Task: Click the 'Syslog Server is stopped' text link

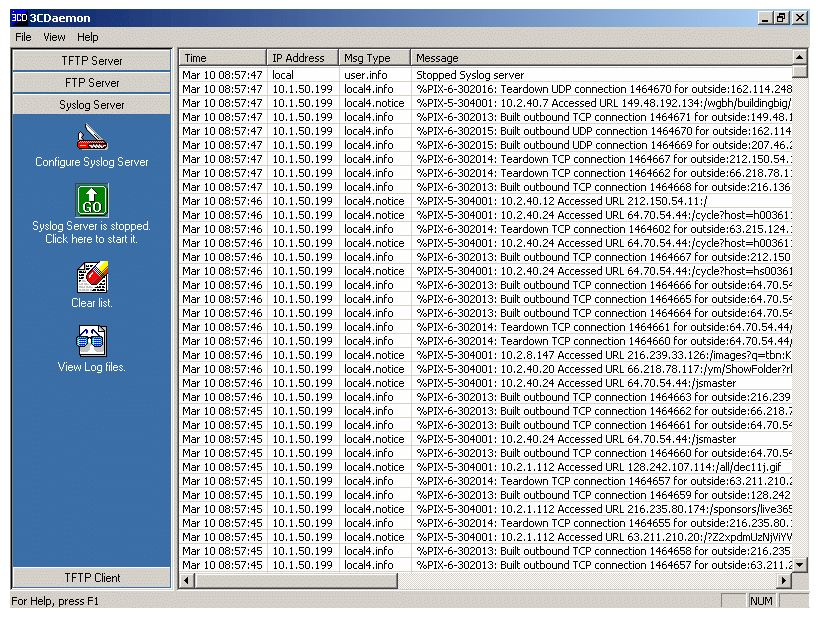Action: click(91, 232)
